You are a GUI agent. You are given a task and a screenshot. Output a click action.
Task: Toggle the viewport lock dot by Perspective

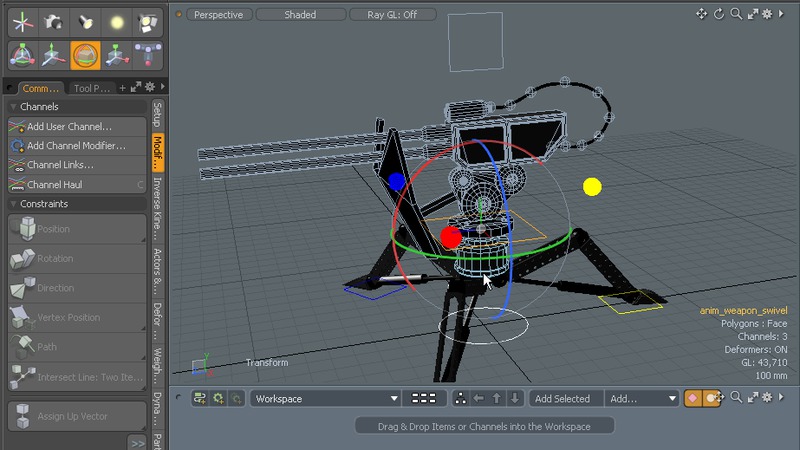click(179, 14)
